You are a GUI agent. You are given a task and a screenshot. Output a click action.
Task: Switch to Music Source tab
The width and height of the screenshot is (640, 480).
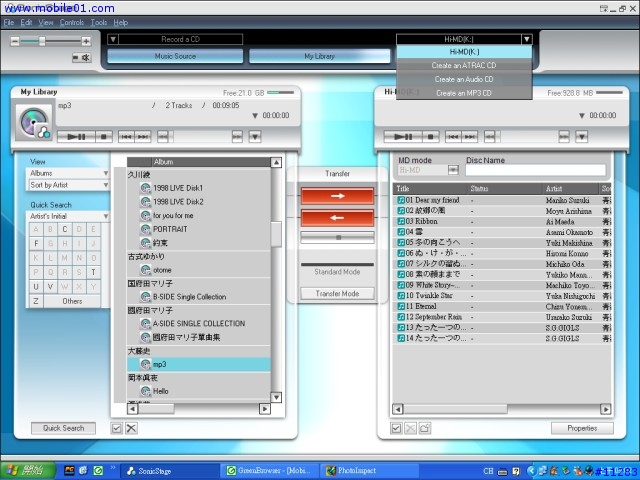175,56
